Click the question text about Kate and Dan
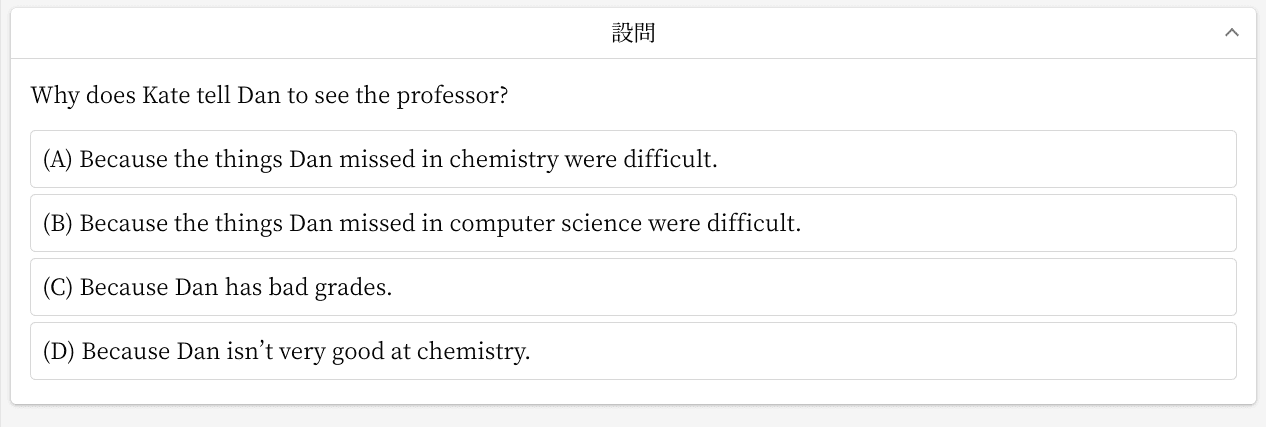Screen dimensions: 1266x427 point(270,96)
